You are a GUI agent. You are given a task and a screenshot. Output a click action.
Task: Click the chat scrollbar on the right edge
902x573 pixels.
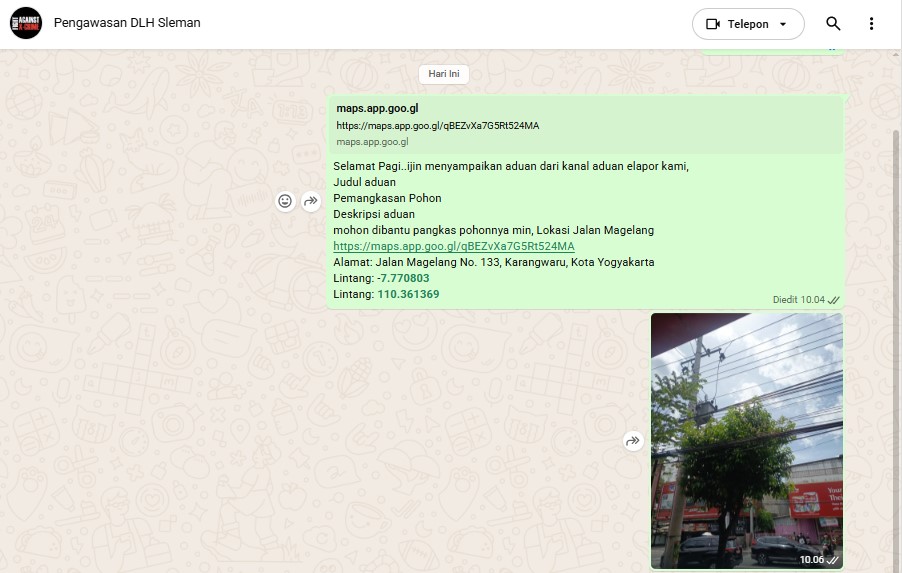pyautogui.click(x=895, y=300)
